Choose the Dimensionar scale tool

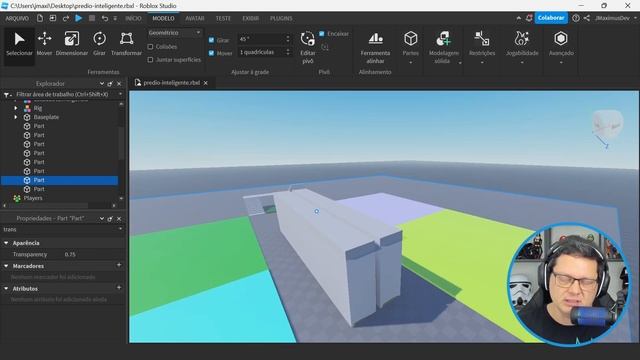point(72,44)
